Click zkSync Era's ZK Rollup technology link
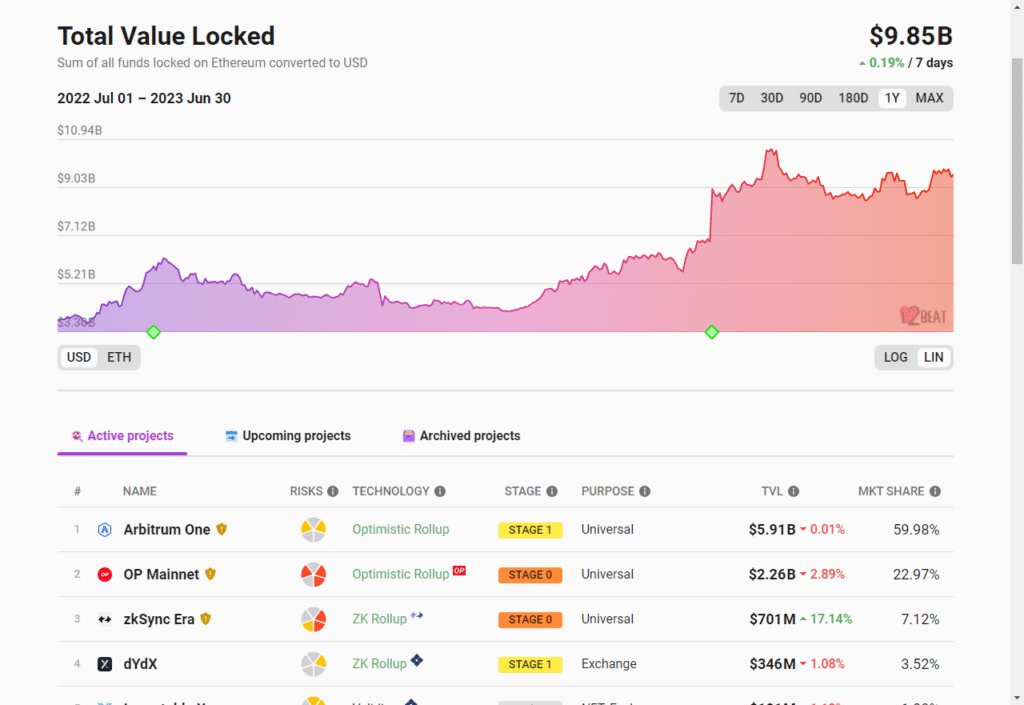1024x705 pixels. click(x=379, y=619)
